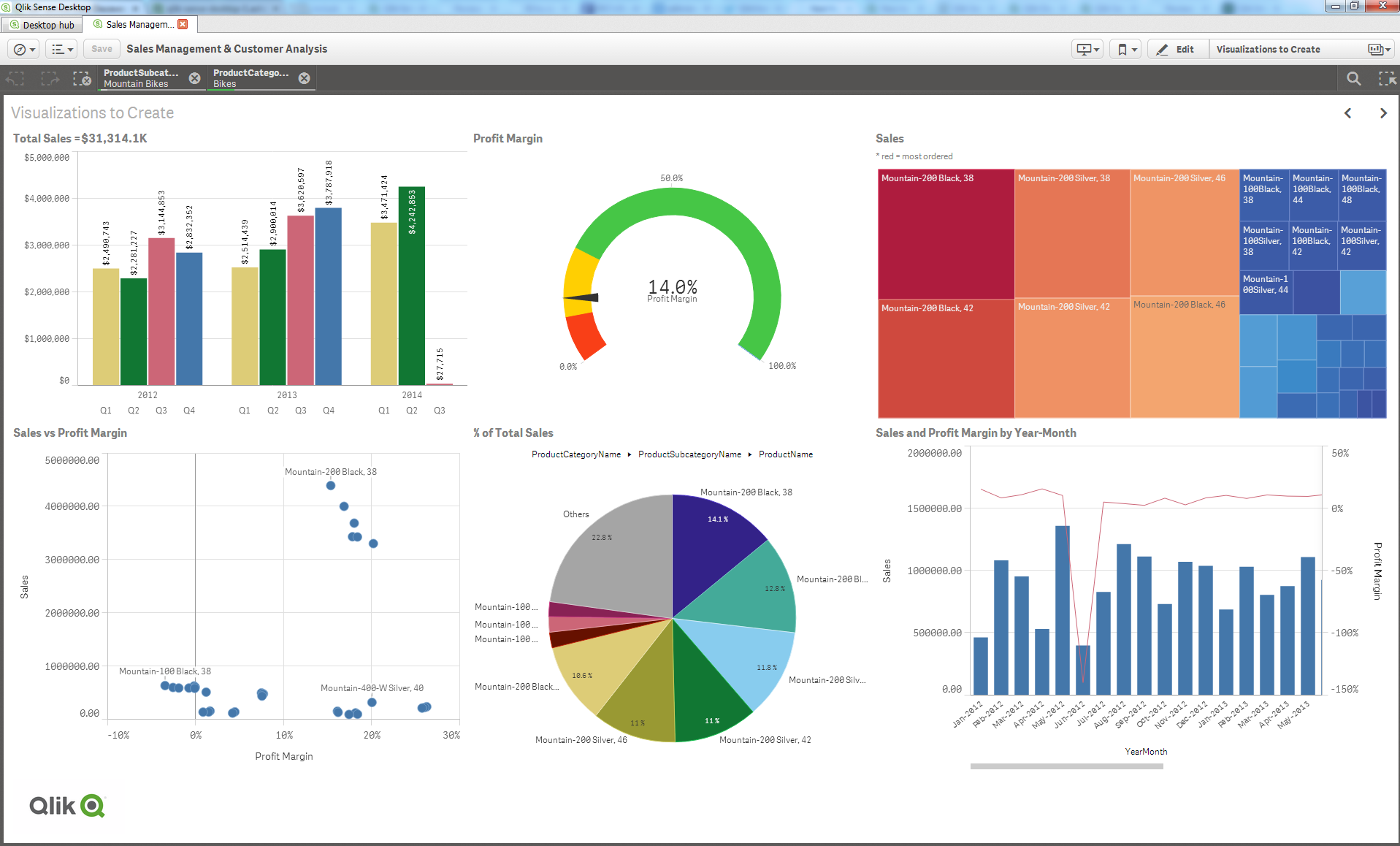
Task: Close the Sales Managem... tab
Action: point(183,24)
